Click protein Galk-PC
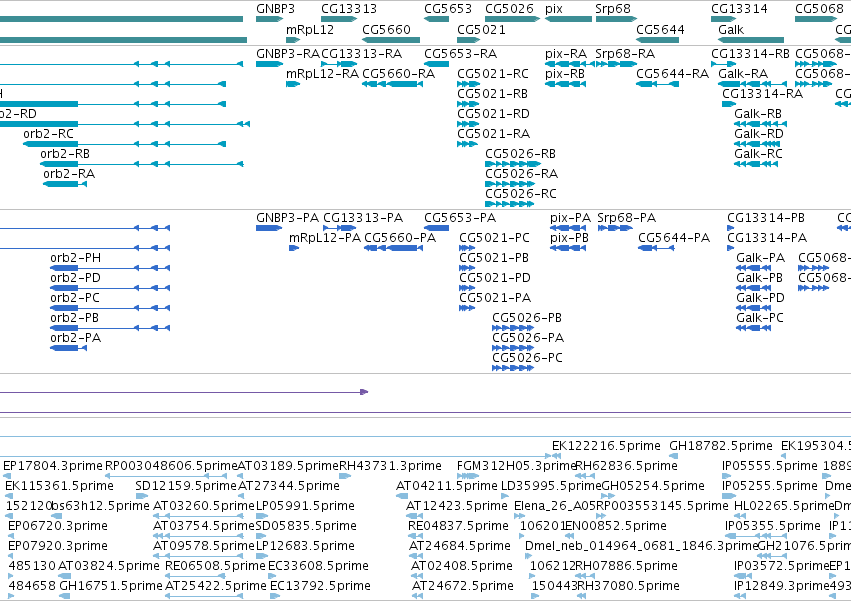The width and height of the screenshot is (851, 601). [x=760, y=318]
